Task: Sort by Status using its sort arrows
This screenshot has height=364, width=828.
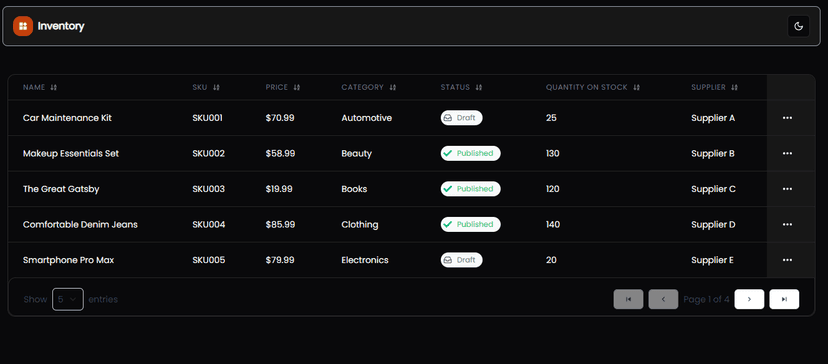Action: (478, 88)
